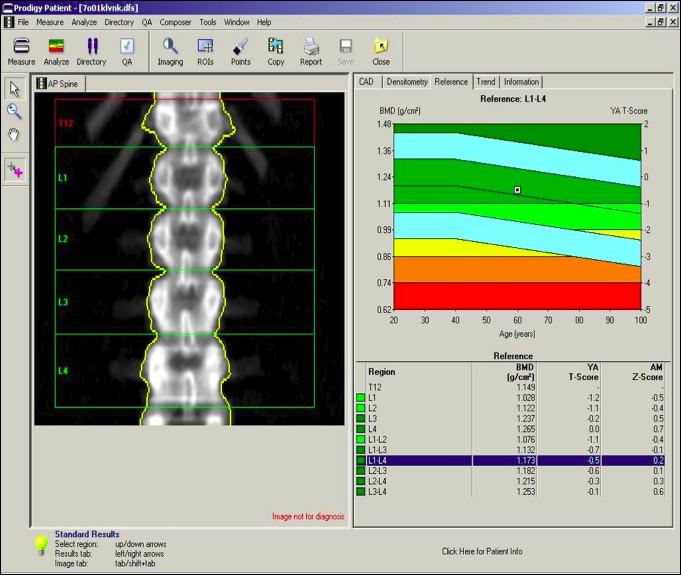Click the L1 T-Score value -1.2
This screenshot has height=575, width=681.
591,398
